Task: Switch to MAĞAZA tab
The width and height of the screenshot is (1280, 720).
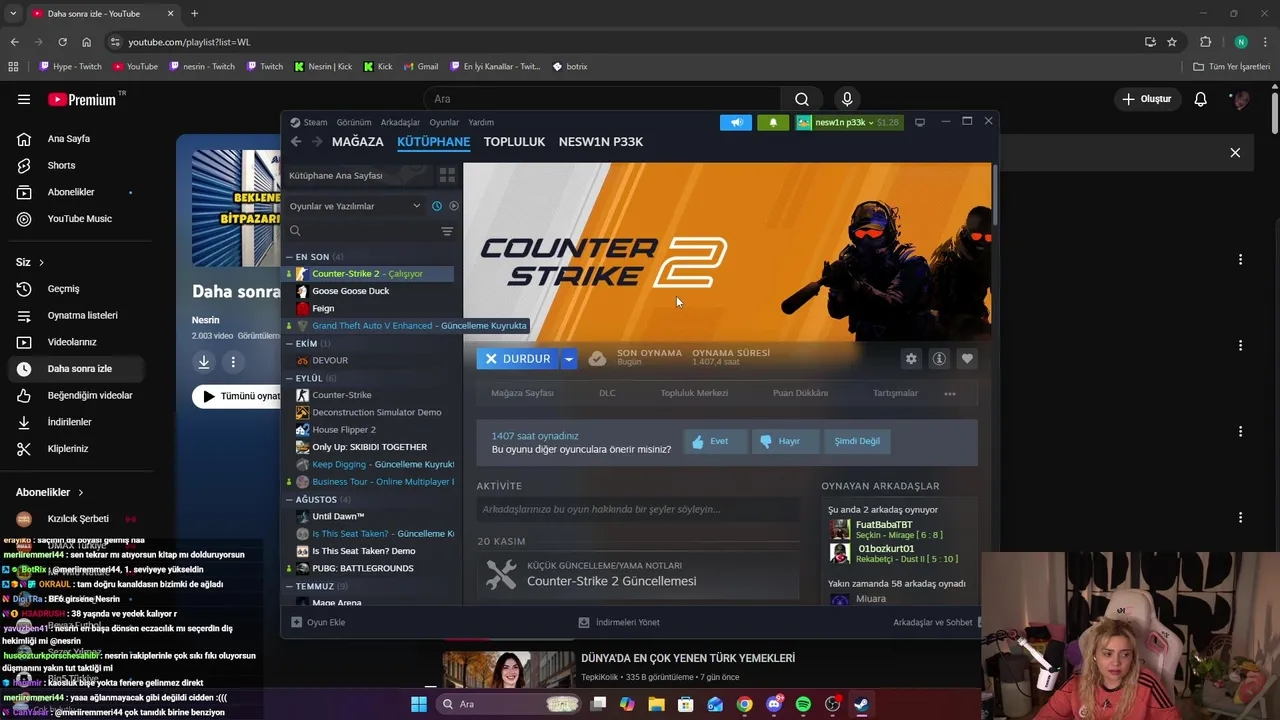Action: point(358,142)
